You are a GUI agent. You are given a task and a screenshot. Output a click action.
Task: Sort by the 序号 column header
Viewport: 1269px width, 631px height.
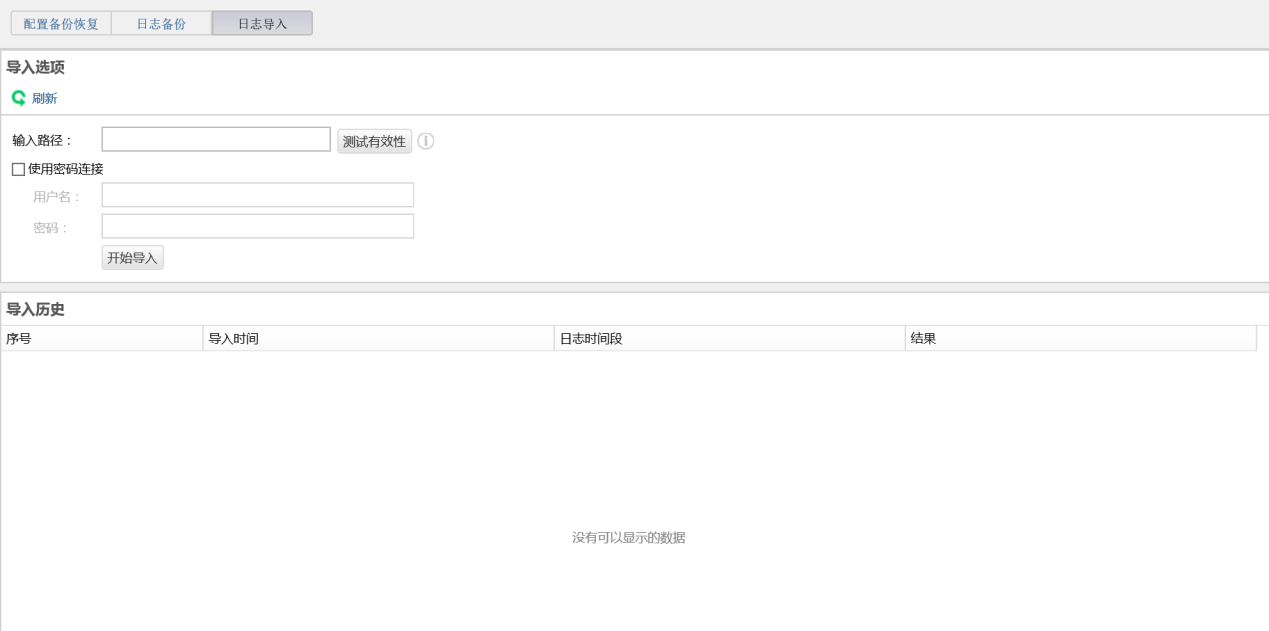(19, 339)
